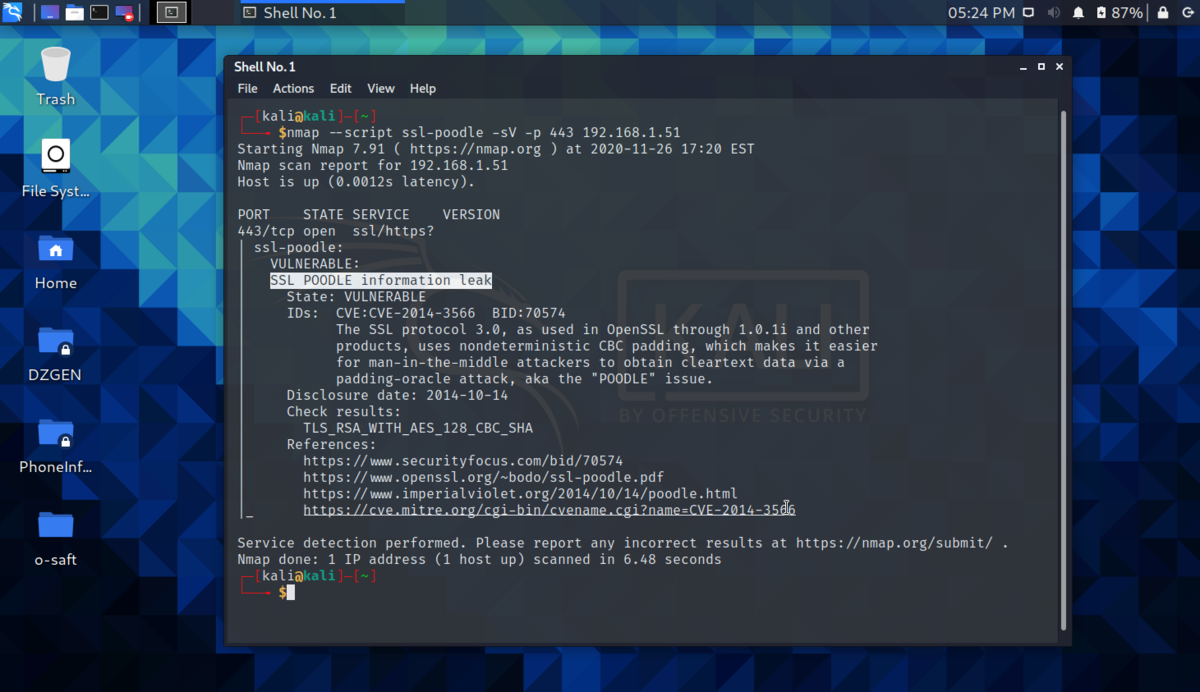Click the terminal vertical scrollbar
Screen dimensions: 1200x692
tap(1063, 370)
